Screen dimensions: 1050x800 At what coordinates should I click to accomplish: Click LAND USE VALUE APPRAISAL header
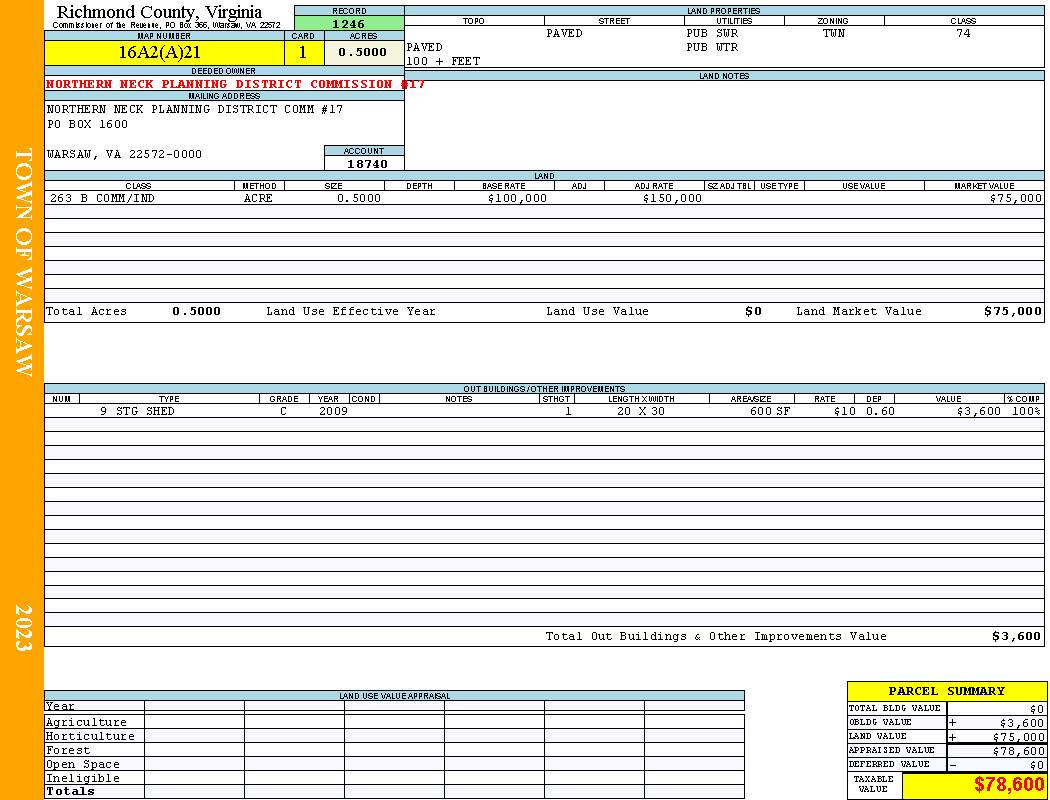(x=394, y=696)
